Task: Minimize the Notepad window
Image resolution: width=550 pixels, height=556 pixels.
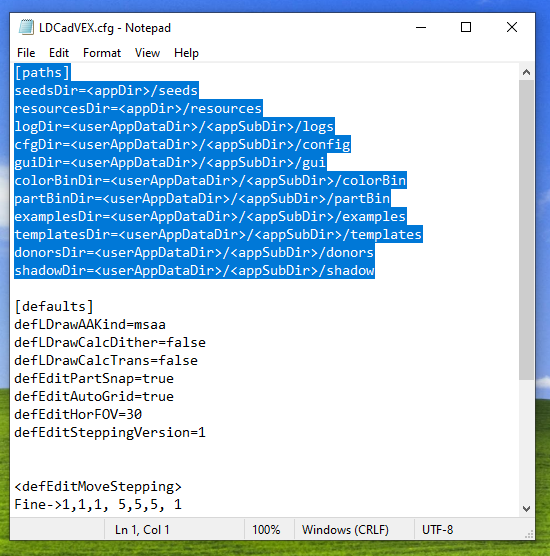Action: click(421, 27)
